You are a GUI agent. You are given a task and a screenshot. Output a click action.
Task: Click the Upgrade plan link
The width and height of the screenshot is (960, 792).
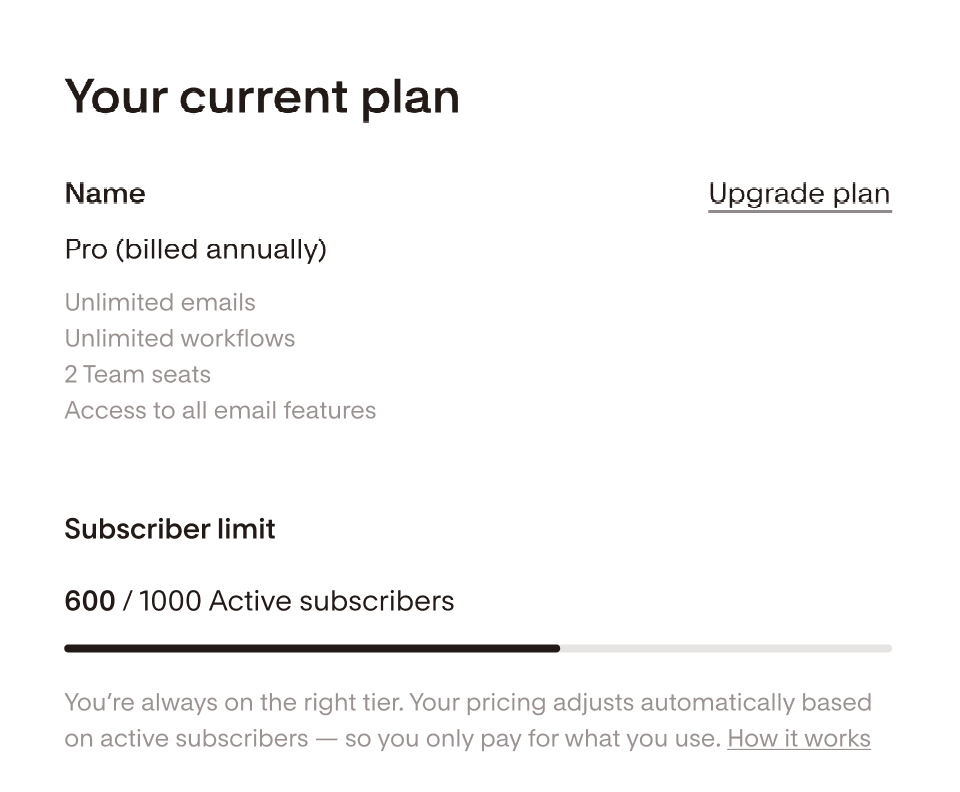tap(798, 194)
